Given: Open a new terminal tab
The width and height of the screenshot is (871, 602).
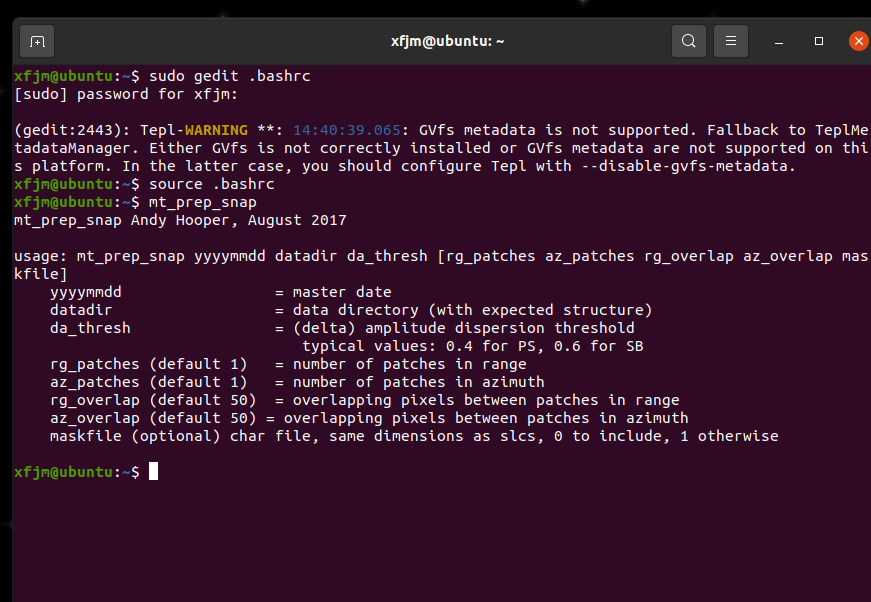Looking at the screenshot, I should point(37,42).
